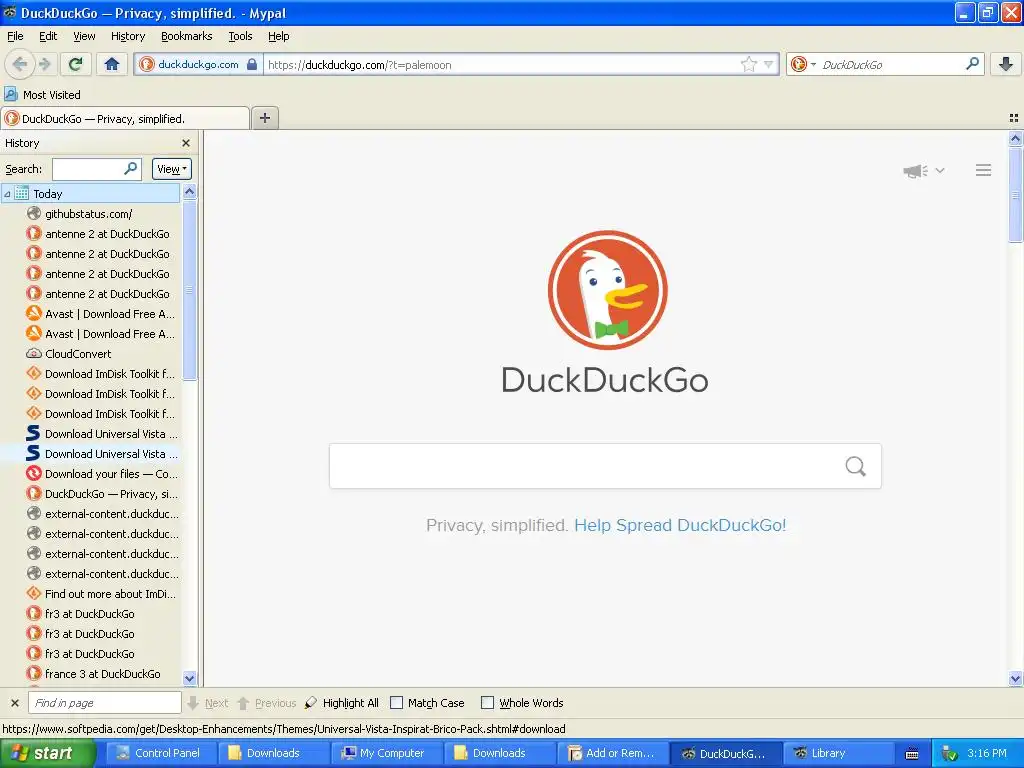Toggle the Whole Words checkbox
Viewport: 1024px width, 768px height.
[487, 703]
